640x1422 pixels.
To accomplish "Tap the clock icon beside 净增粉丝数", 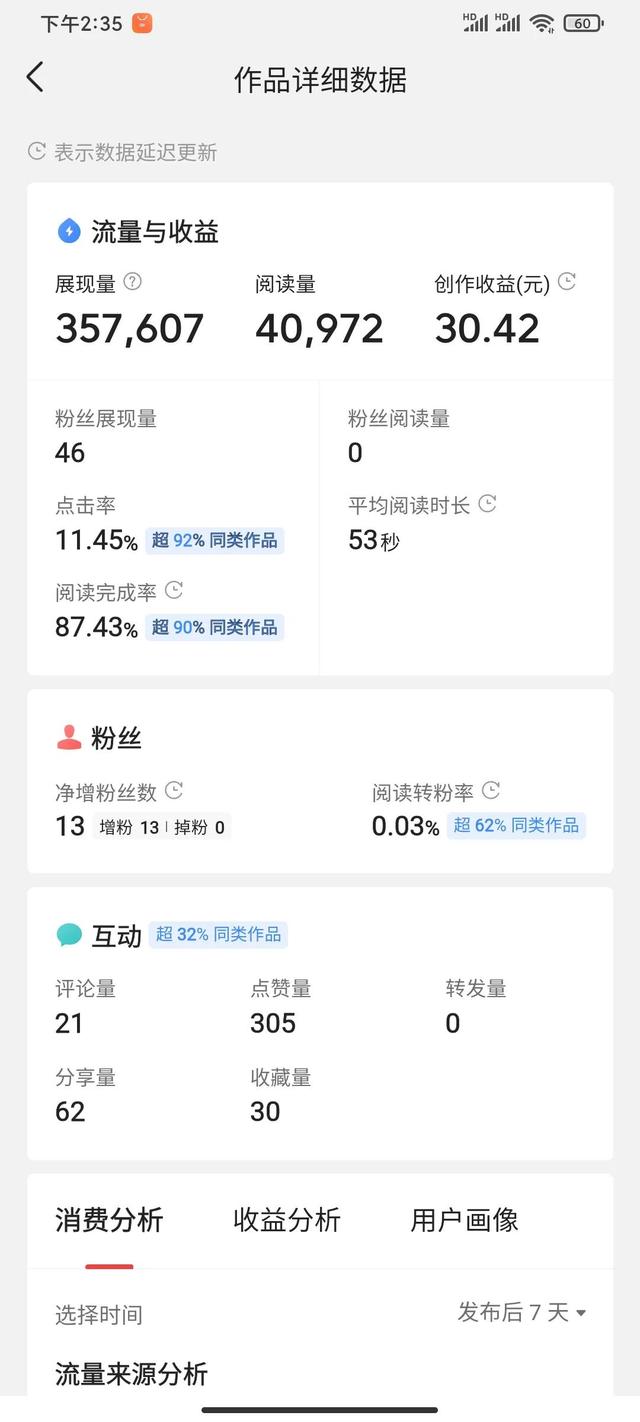I will [173, 791].
